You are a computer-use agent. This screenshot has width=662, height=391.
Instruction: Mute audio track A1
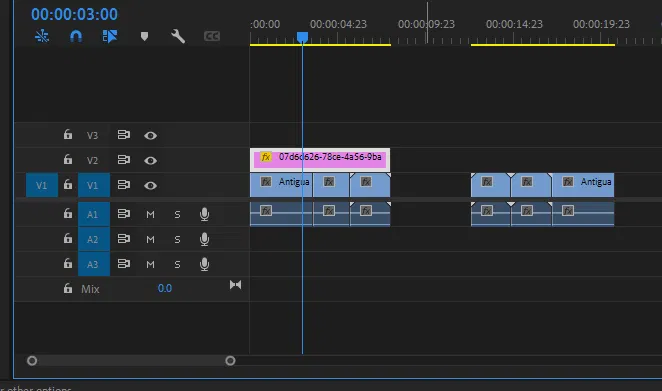[x=150, y=215]
